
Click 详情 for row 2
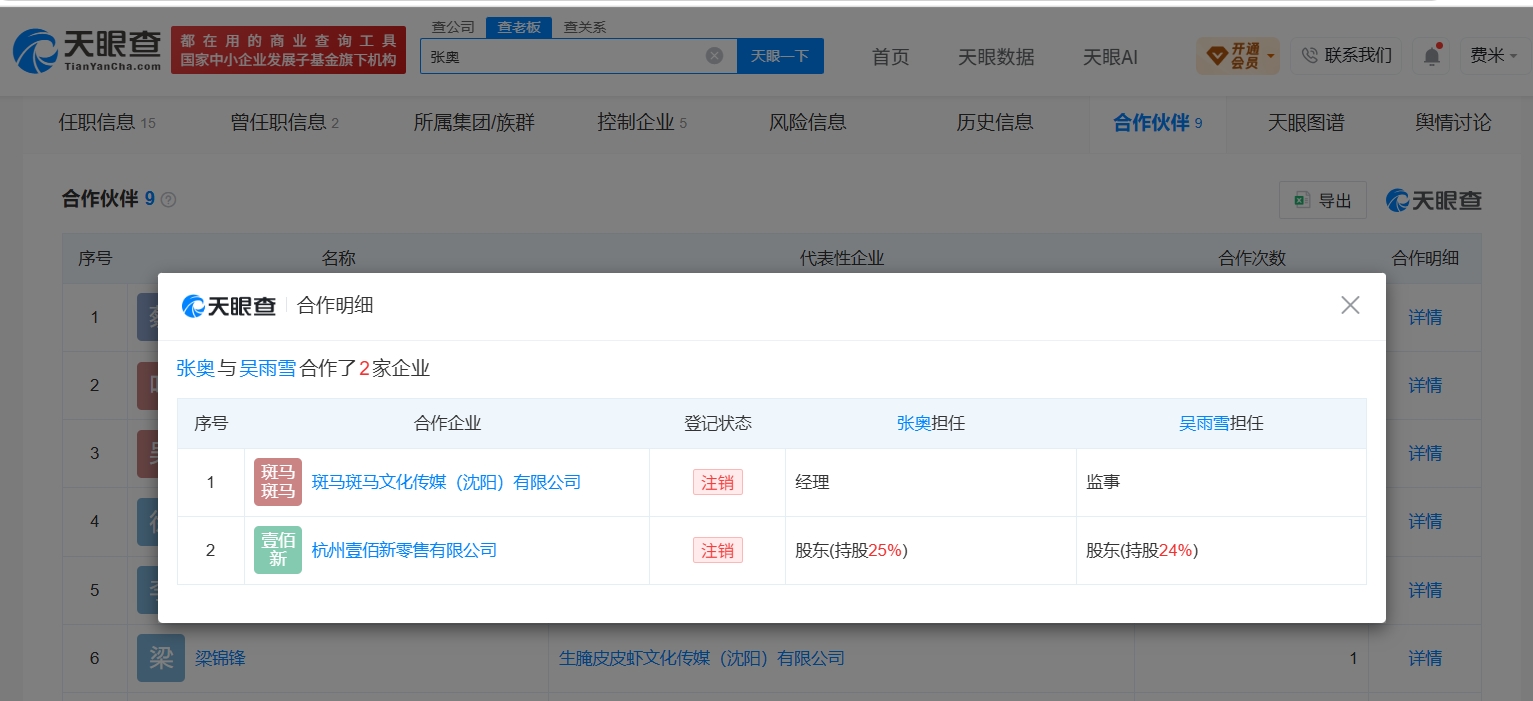1425,385
